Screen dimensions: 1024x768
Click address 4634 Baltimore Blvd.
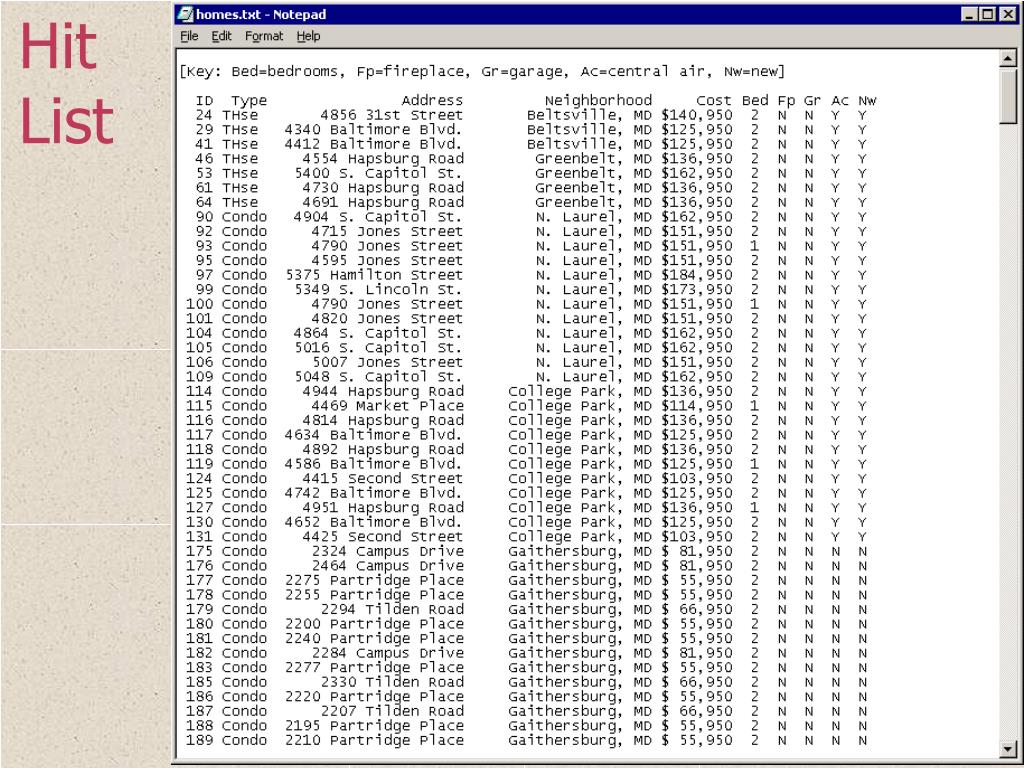click(374, 434)
